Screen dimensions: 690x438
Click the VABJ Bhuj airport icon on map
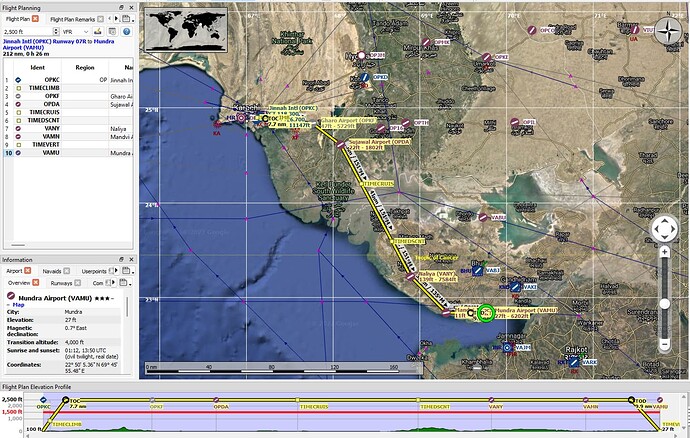477,271
